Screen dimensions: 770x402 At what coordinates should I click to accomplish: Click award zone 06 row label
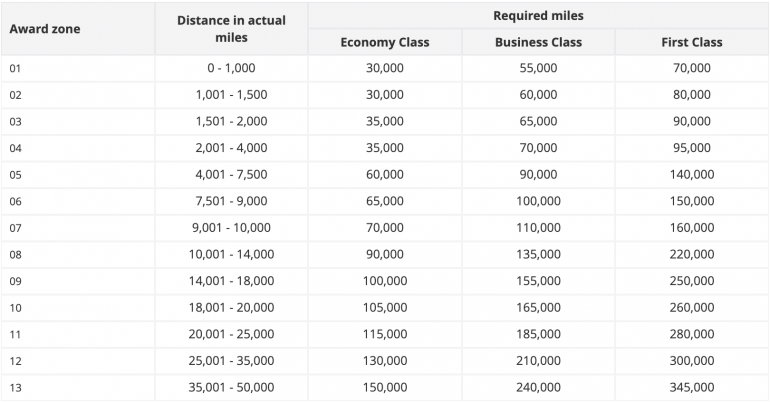pyautogui.click(x=15, y=201)
